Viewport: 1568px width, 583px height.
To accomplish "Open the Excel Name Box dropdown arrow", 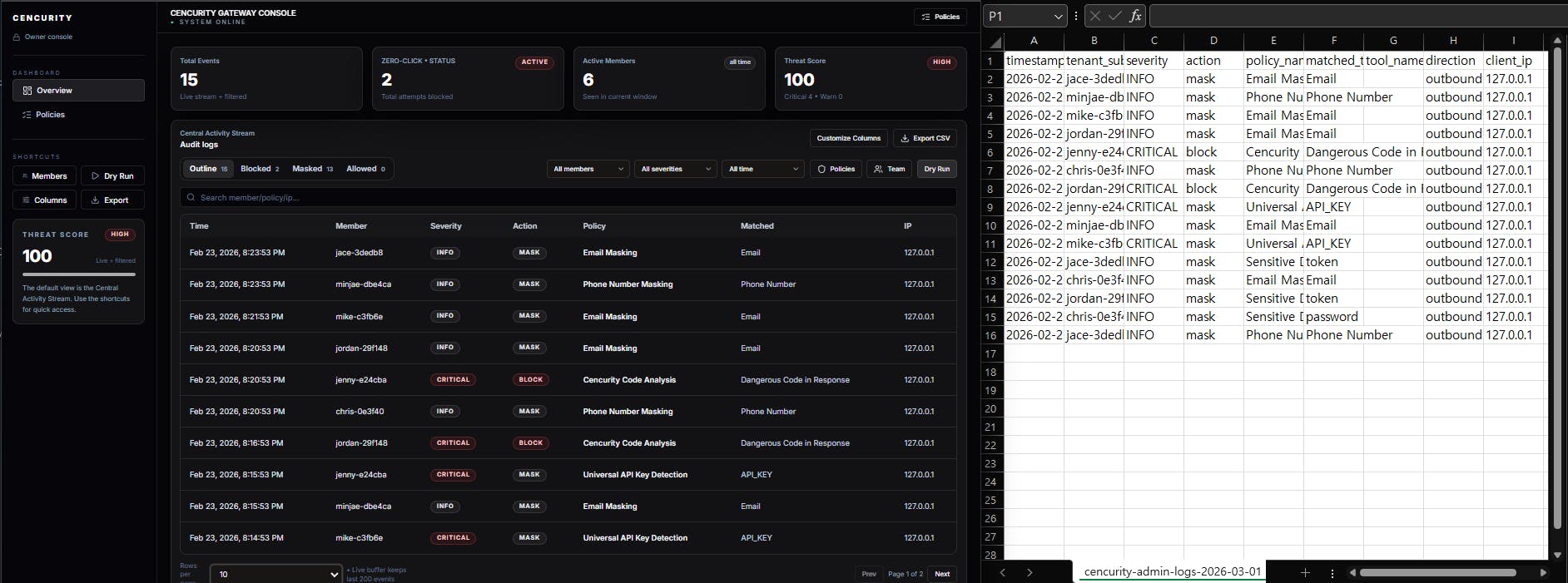I will pos(1058,16).
